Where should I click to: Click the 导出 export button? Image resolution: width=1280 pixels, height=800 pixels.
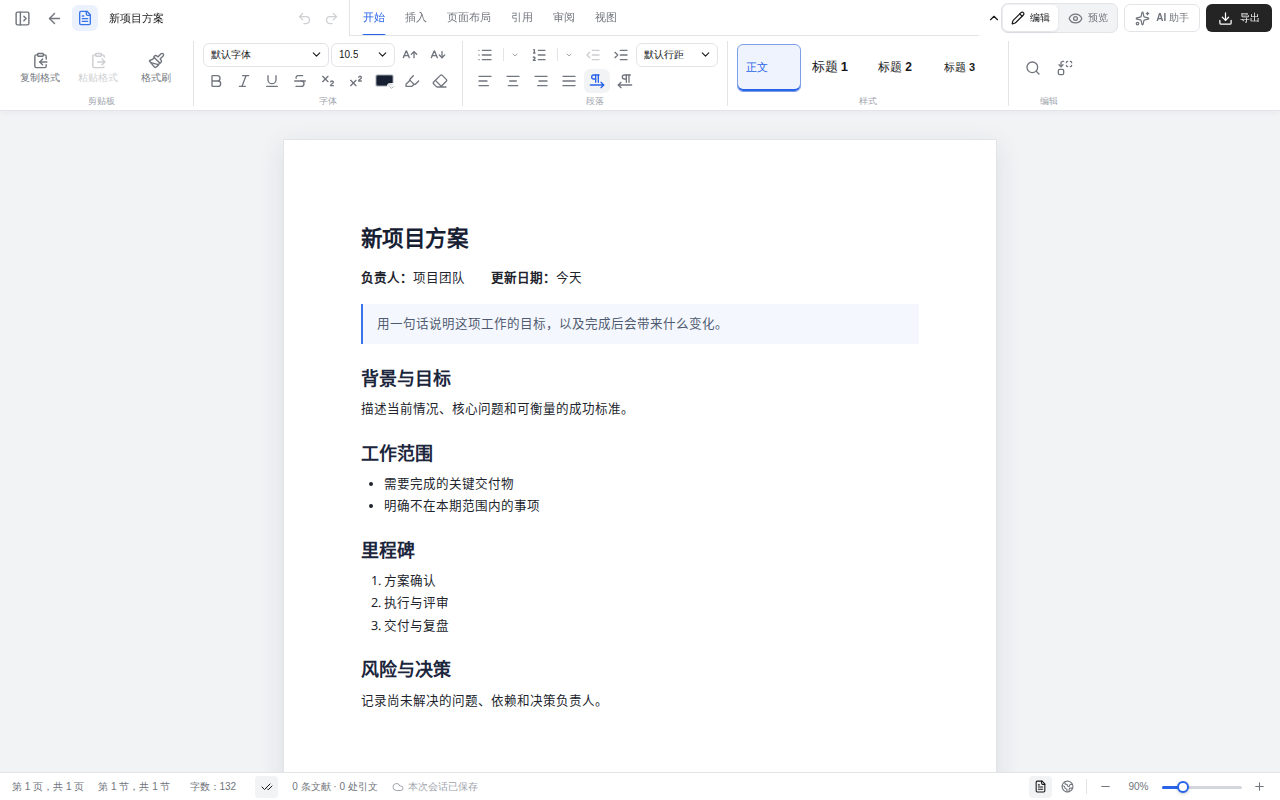tap(1239, 18)
